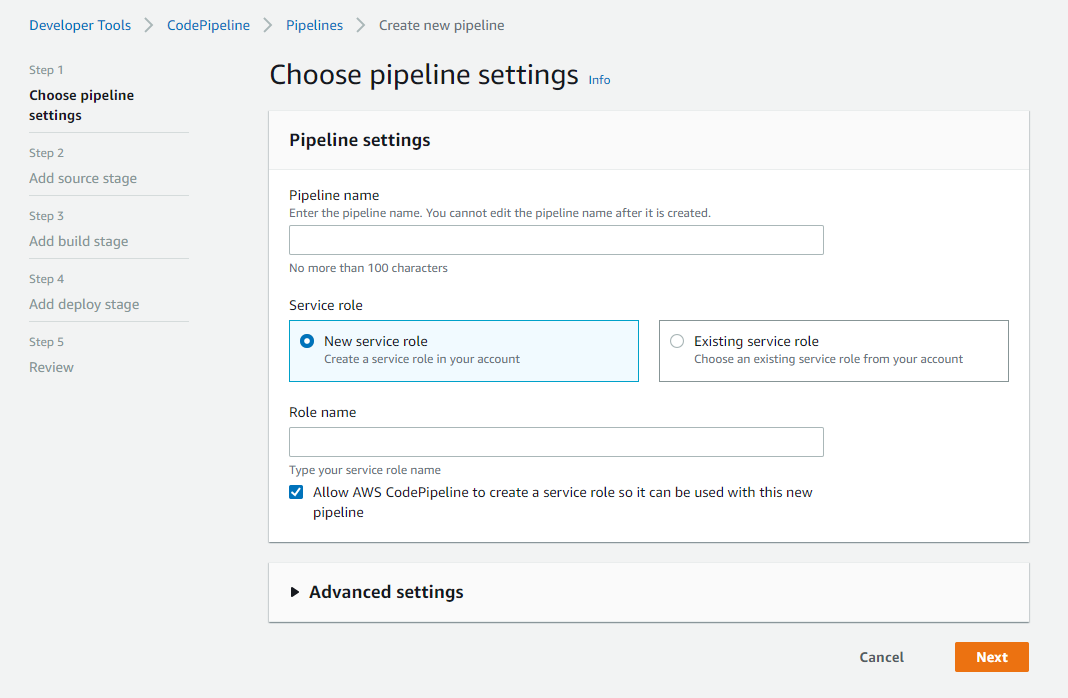Uncheck Allow AWS CodePipeline to create role
Image resolution: width=1068 pixels, height=698 pixels.
[x=296, y=492]
